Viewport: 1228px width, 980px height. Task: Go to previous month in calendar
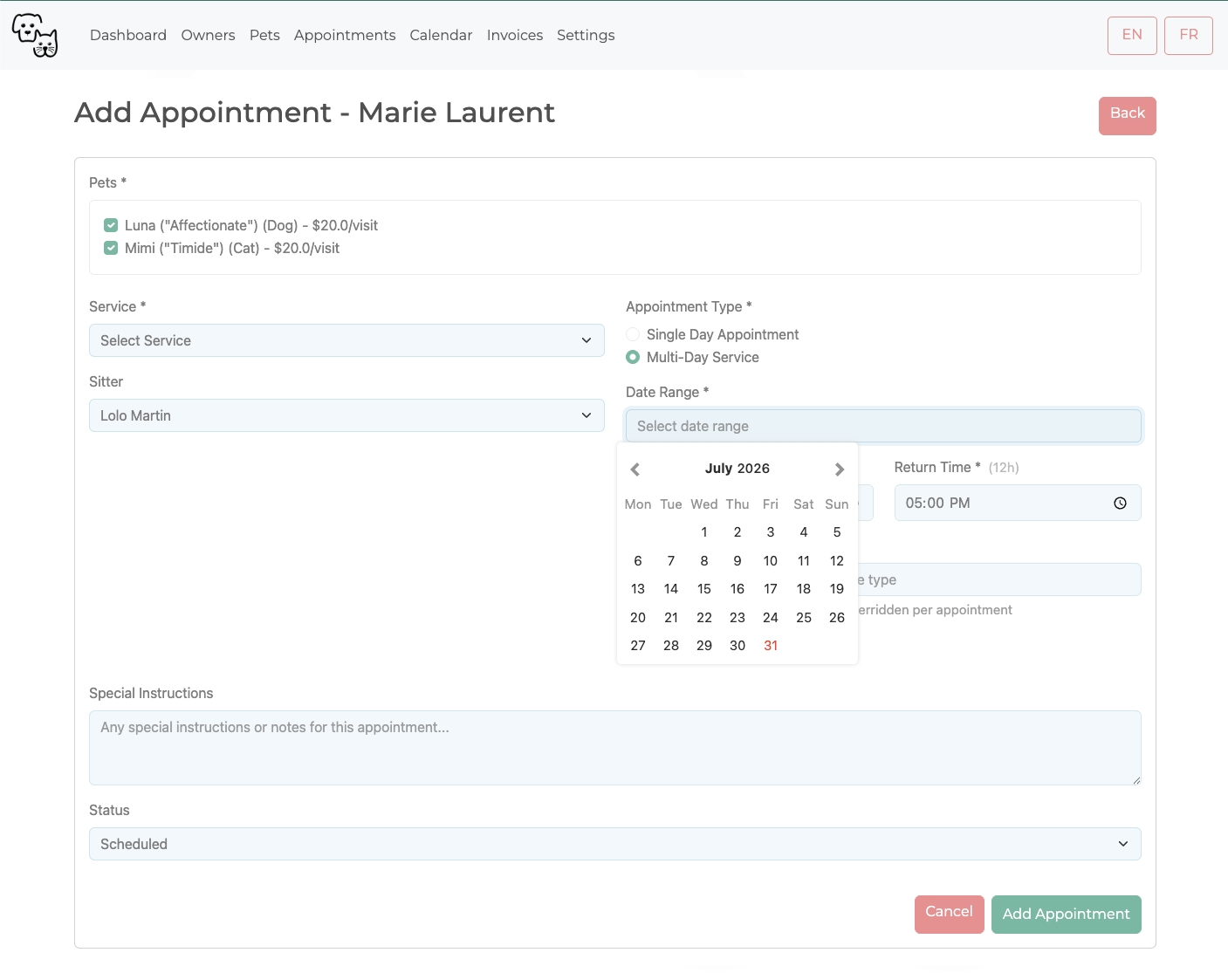635,469
